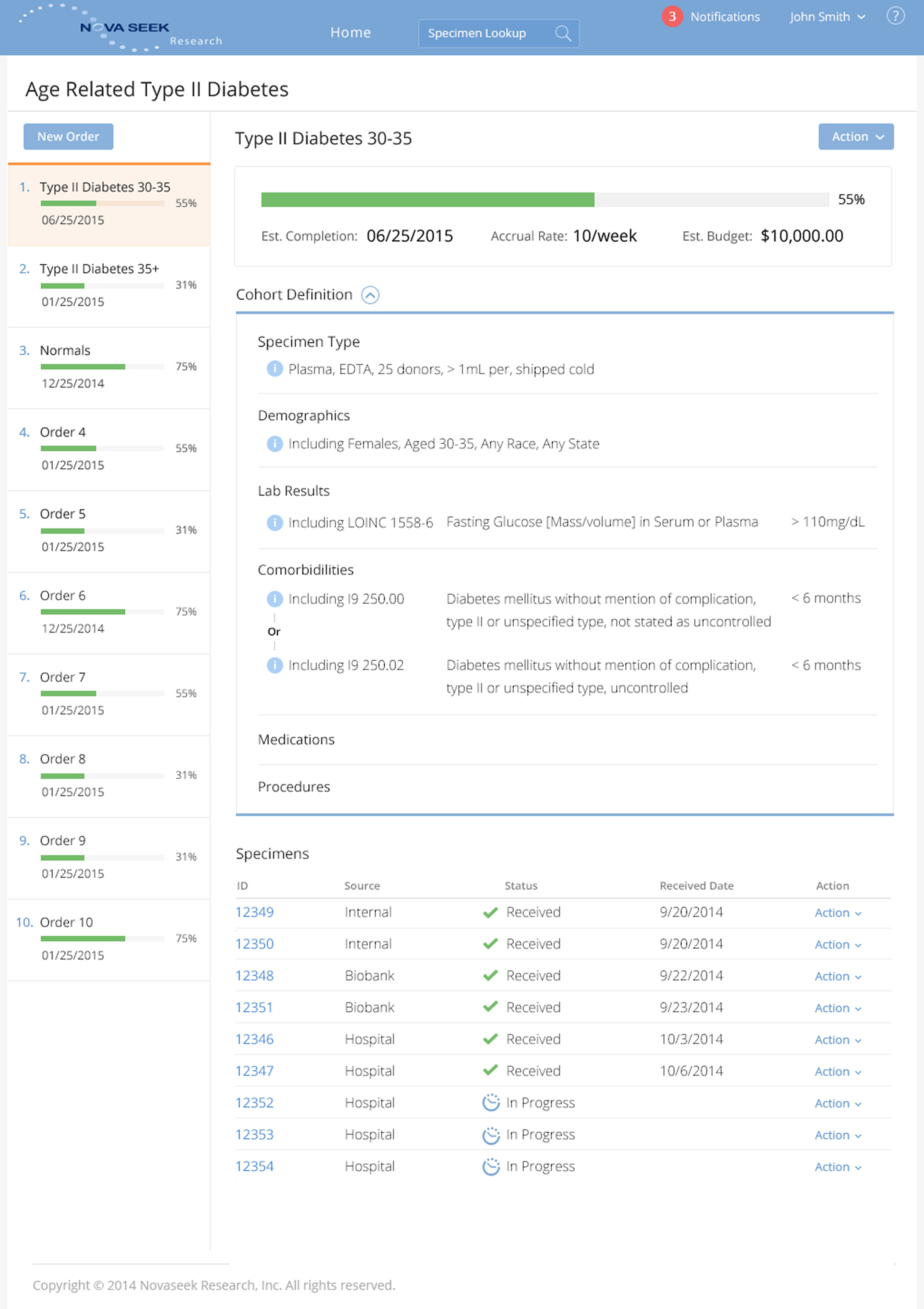
Task: Click info icon beside Plasma, EDTA specimen type
Action: [275, 369]
